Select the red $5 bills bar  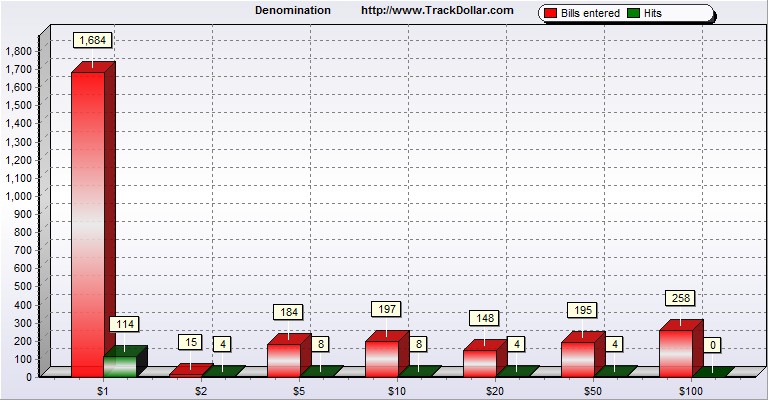[x=283, y=360]
